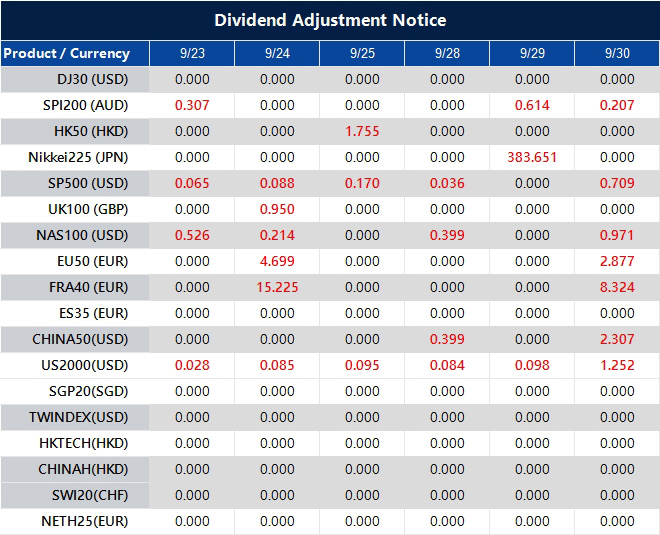Select US2000 value 1.252
Viewport: 660px width, 535px height.
(617, 365)
